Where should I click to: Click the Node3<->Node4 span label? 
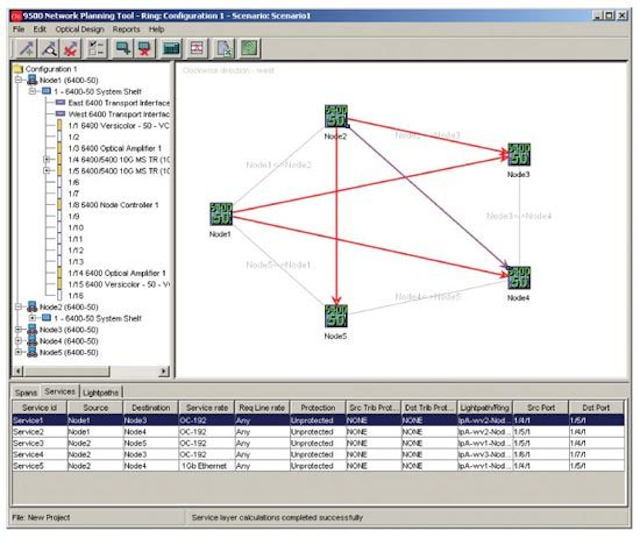519,216
